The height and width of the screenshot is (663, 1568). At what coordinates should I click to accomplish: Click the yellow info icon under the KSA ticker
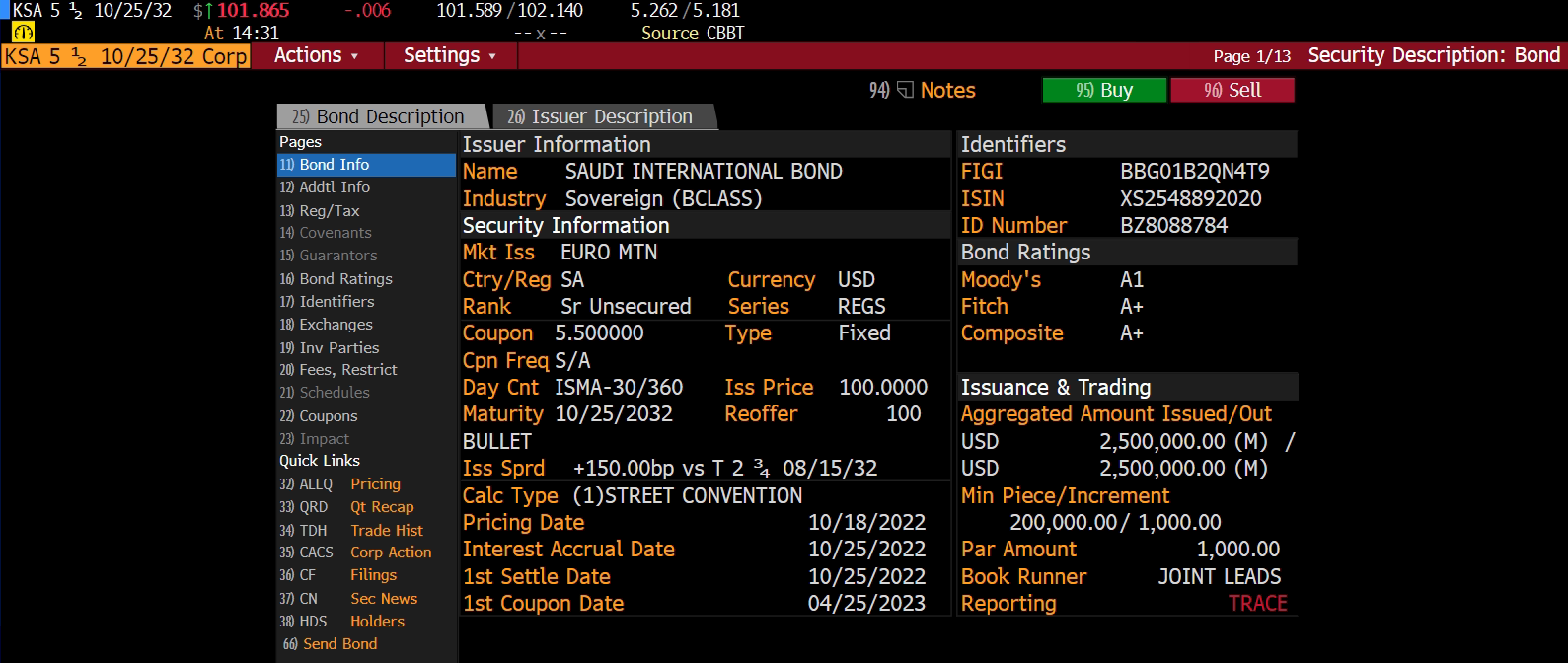point(23,32)
